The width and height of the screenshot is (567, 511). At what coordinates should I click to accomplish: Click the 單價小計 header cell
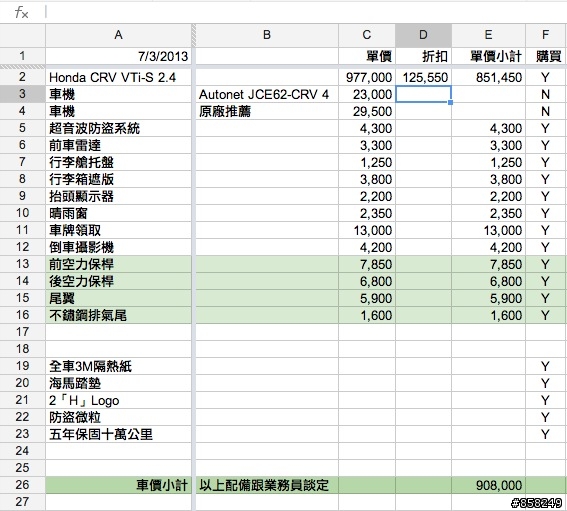(x=488, y=56)
